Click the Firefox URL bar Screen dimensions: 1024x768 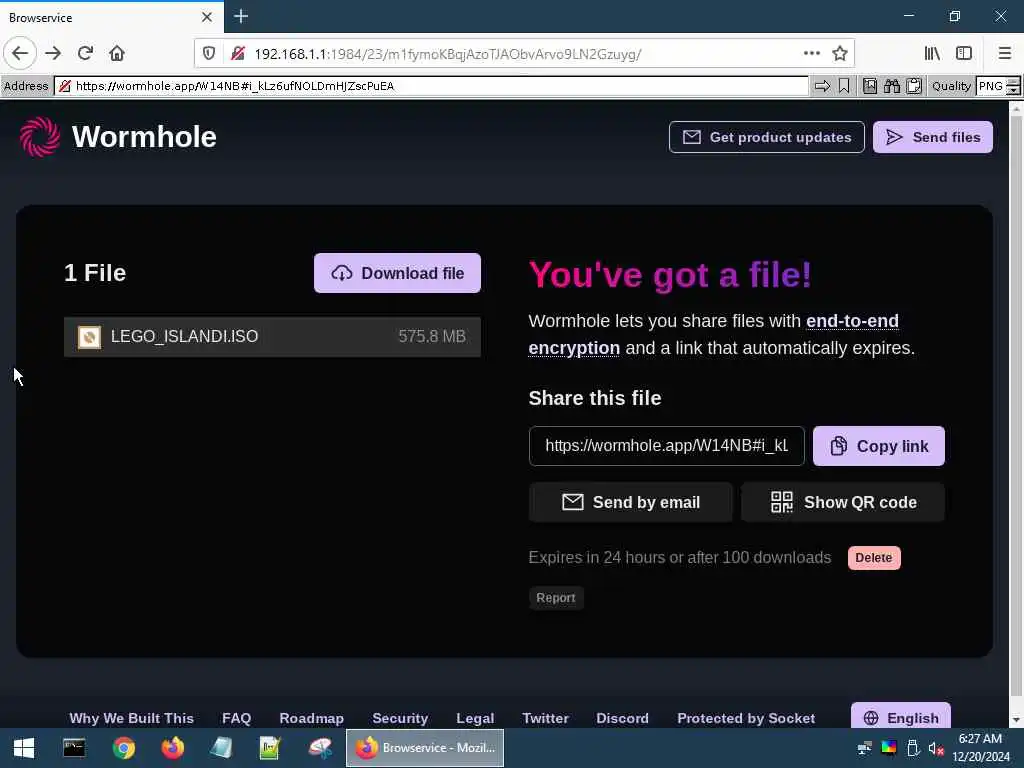pos(522,54)
